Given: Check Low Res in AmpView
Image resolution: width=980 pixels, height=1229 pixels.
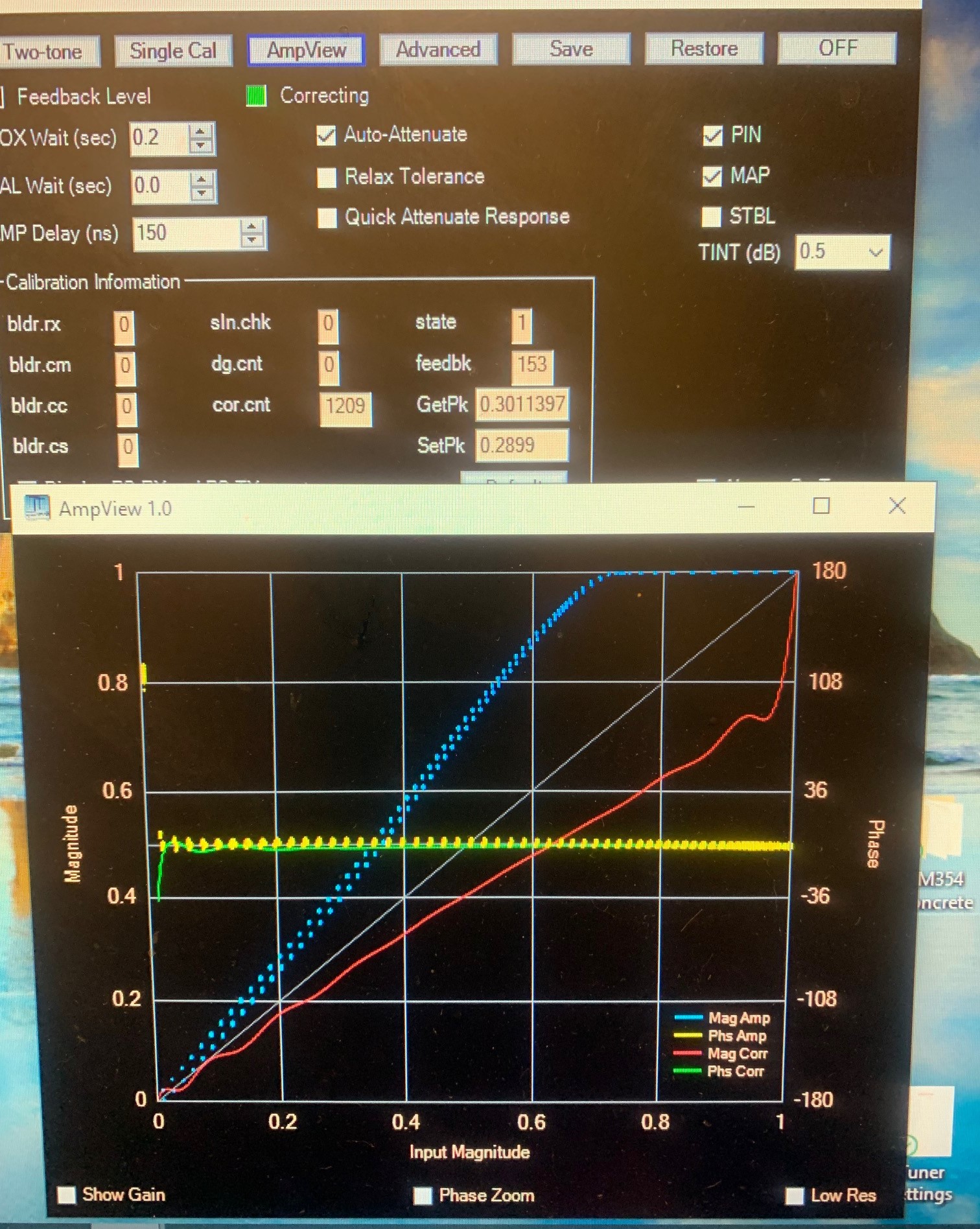Looking at the screenshot, I should pyautogui.click(x=795, y=1196).
